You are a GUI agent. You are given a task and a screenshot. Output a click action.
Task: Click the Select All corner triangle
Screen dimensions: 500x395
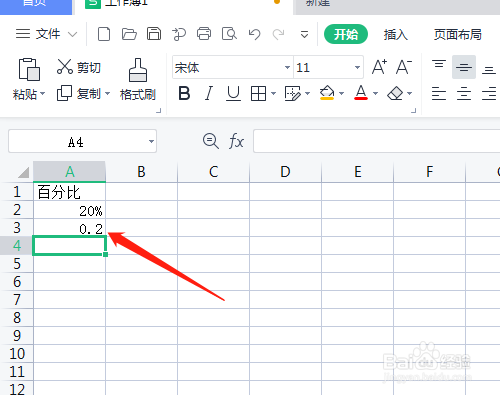[23, 172]
